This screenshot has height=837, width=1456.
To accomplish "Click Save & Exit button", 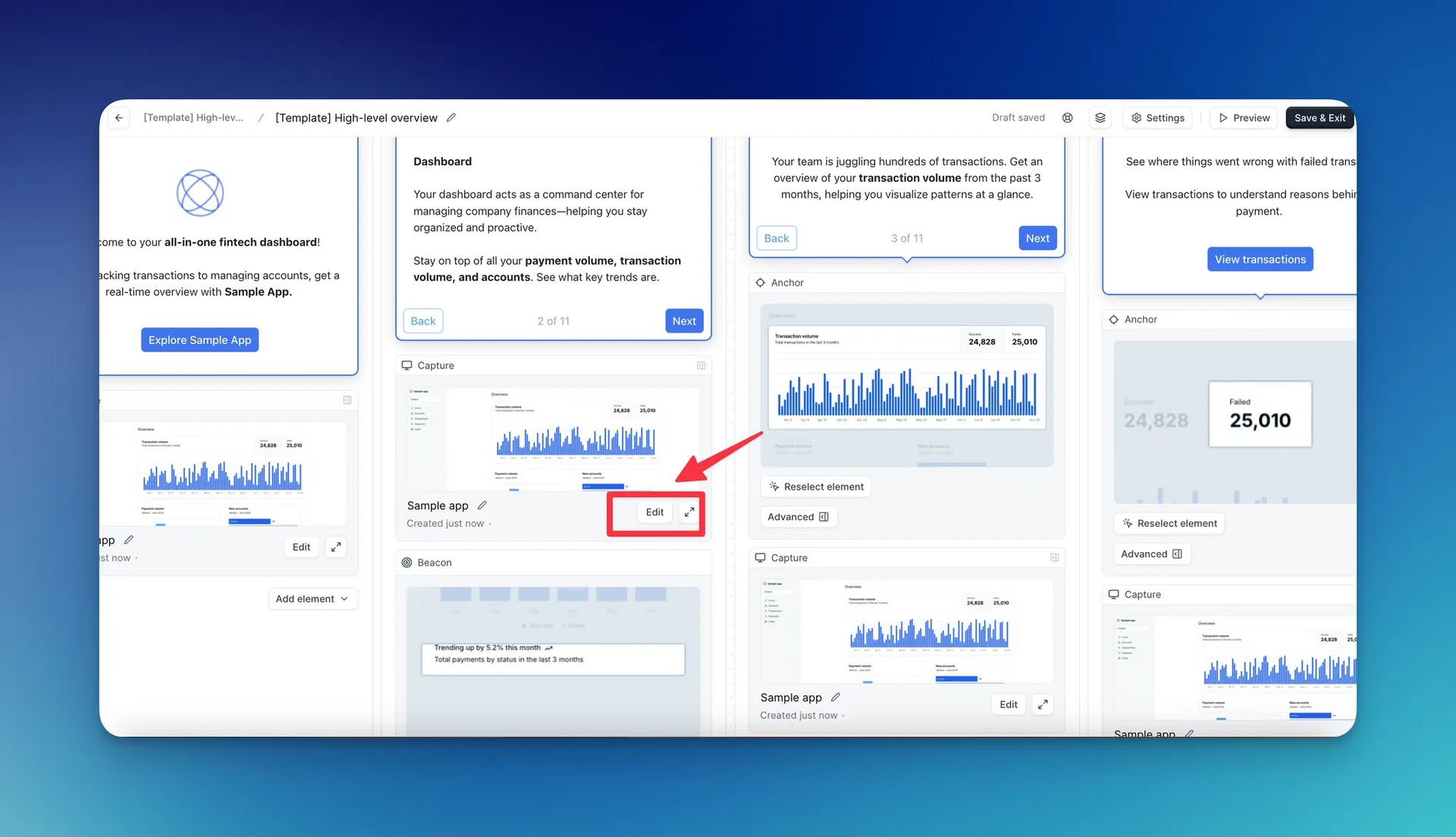I will tap(1319, 118).
